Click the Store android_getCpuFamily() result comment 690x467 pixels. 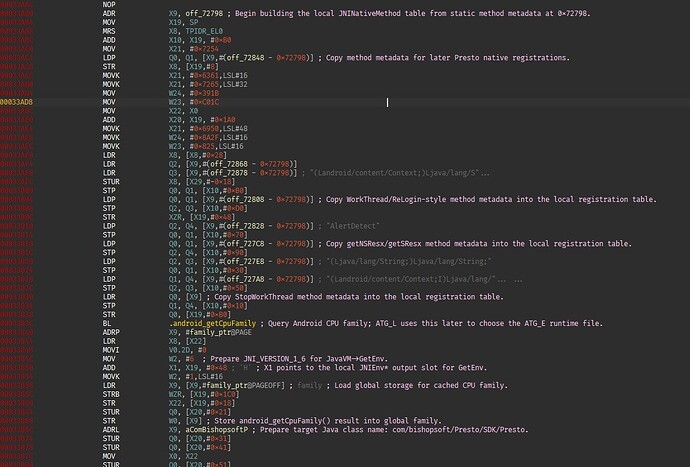point(328,420)
